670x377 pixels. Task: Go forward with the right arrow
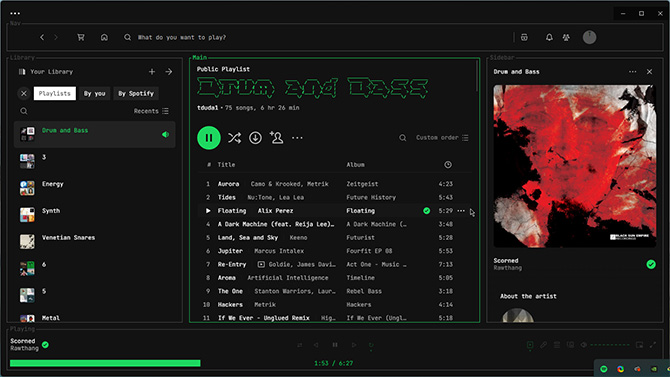[56, 38]
